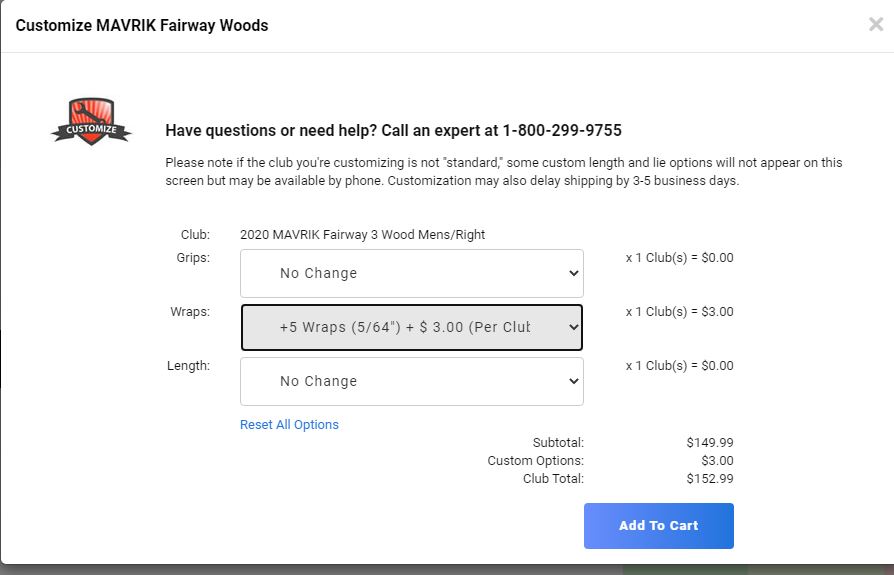Viewport: 894px width, 575px height.
Task: Click the Subtotal amount $149.99
Action: (x=709, y=442)
